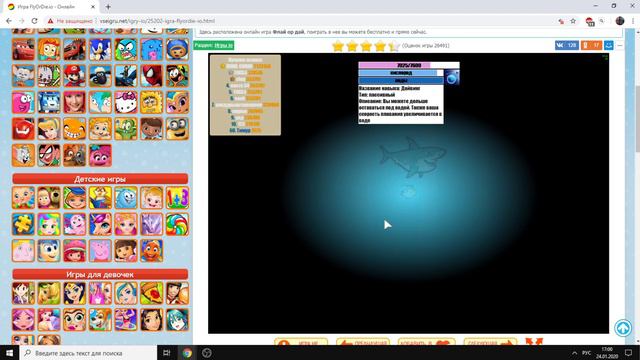Screen dimensions: 640x360
Task: Open the Shaun the Sheep game thumbnail
Action: [x=100, y=76]
